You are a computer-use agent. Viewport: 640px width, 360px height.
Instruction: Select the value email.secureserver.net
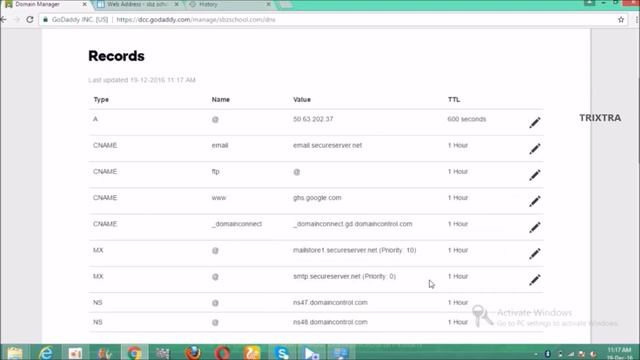point(327,145)
